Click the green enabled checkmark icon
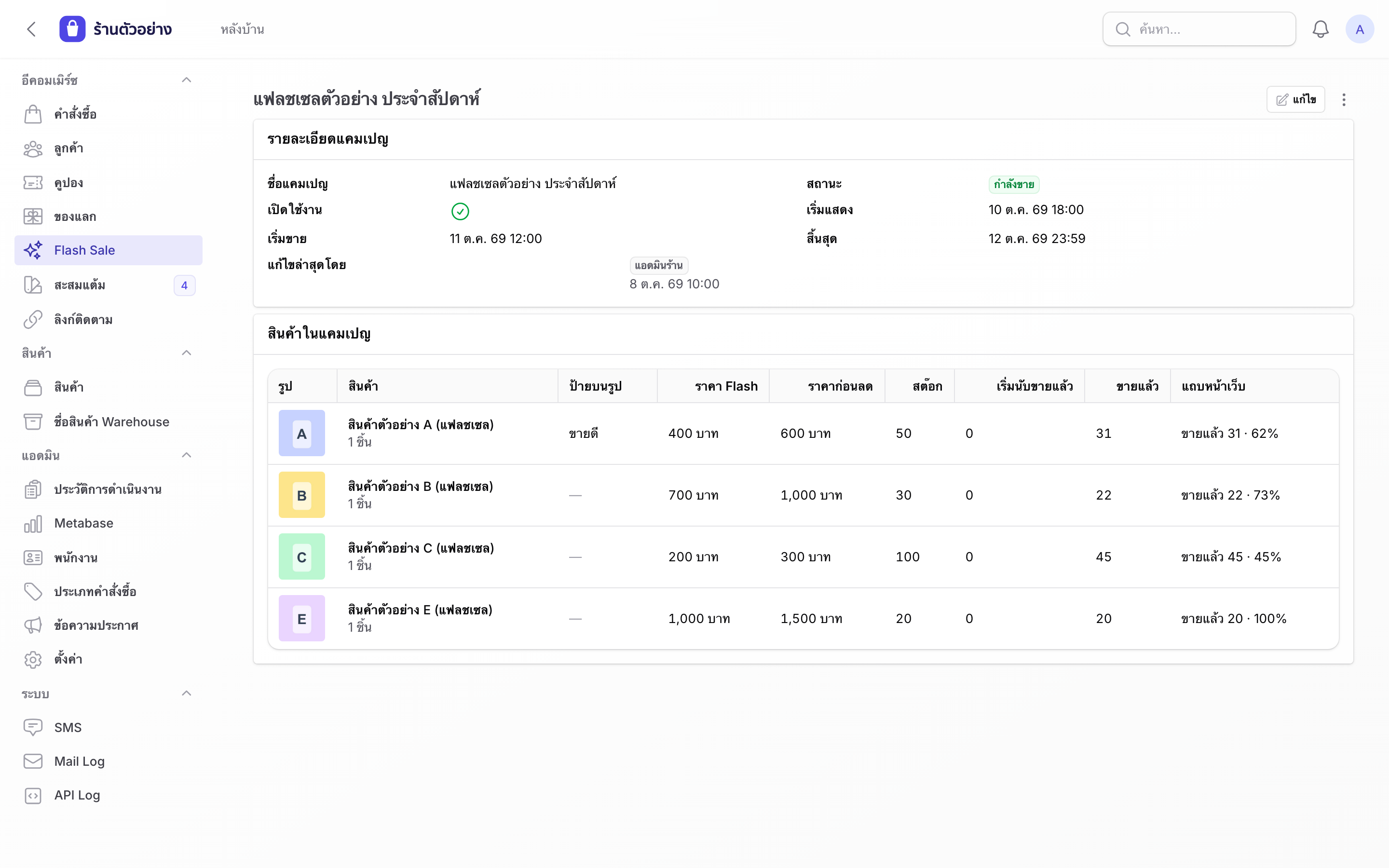The image size is (1389, 868). (x=460, y=211)
